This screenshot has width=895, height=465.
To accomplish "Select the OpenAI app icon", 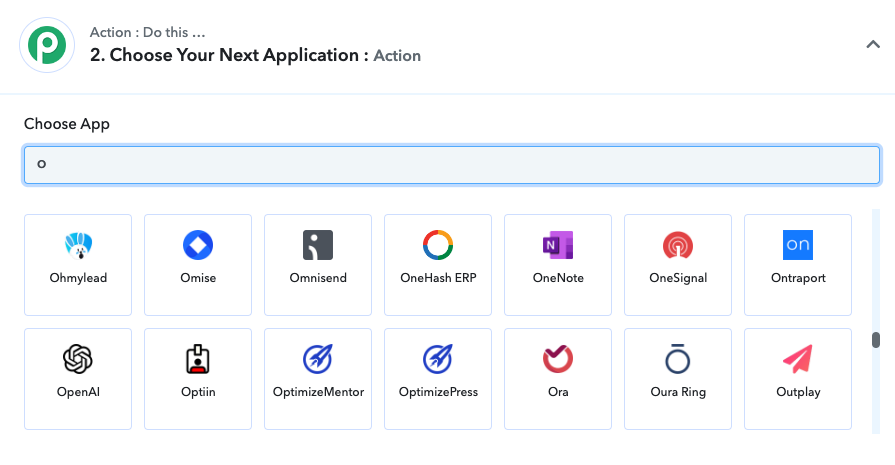I will coord(78,359).
